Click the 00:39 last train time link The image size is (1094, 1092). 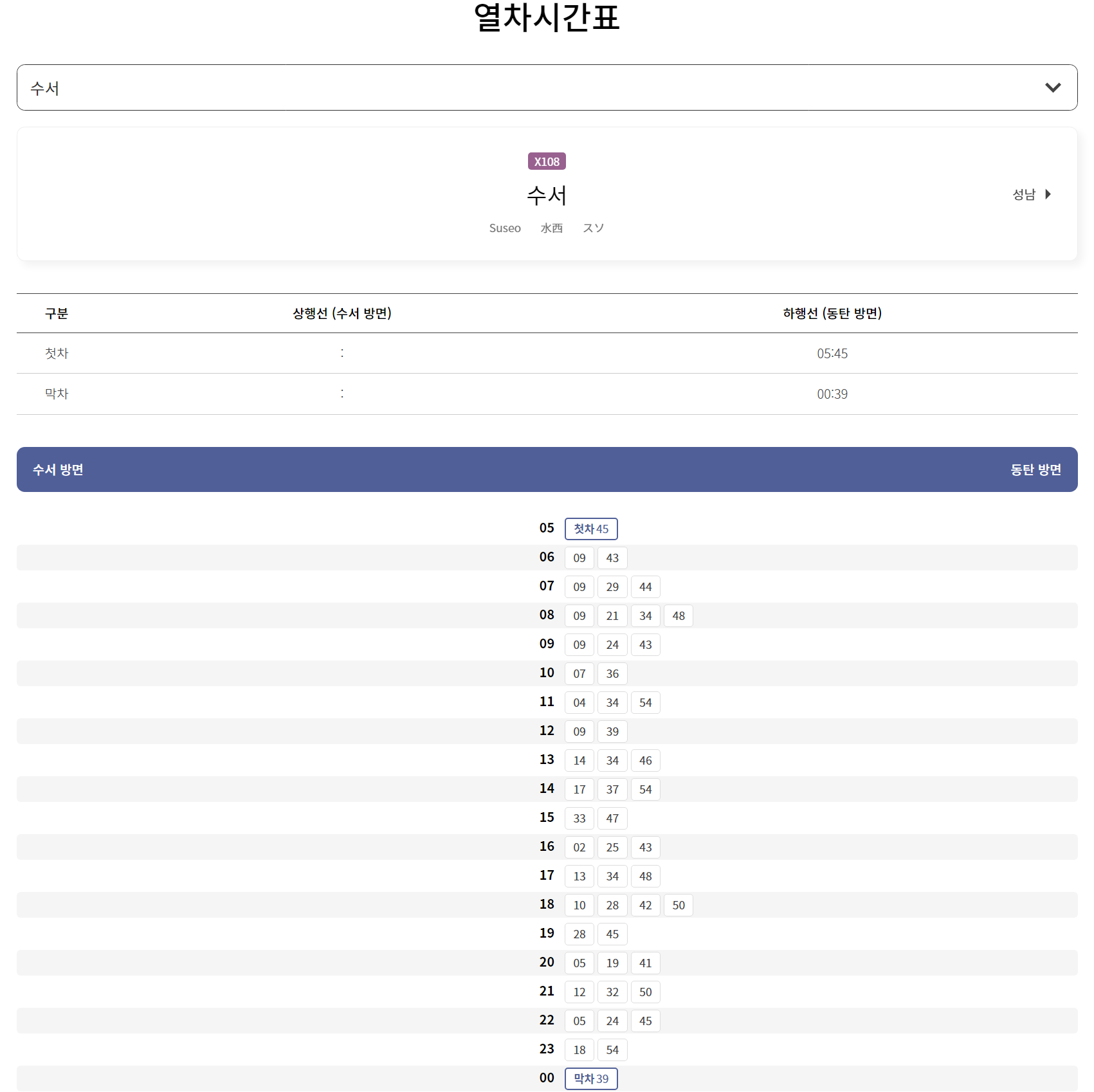(832, 394)
